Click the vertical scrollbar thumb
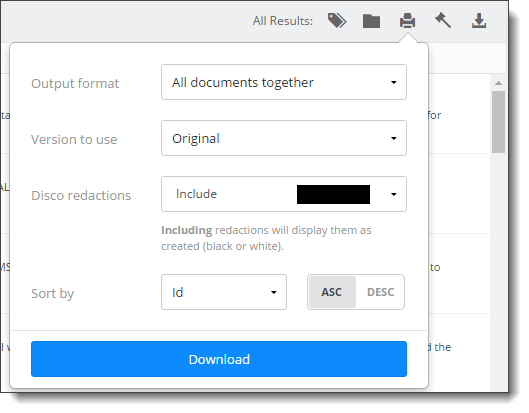 (498, 122)
